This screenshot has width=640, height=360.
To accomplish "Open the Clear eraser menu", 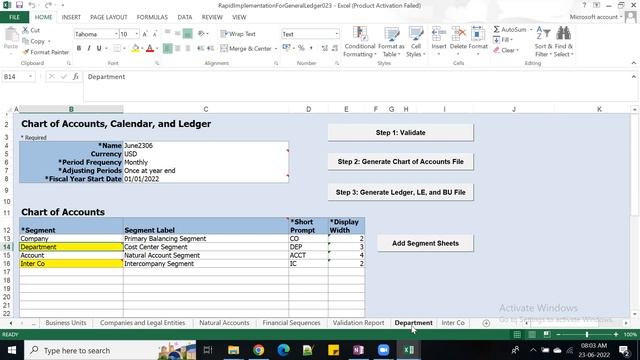I will pyautogui.click(x=506, y=50).
